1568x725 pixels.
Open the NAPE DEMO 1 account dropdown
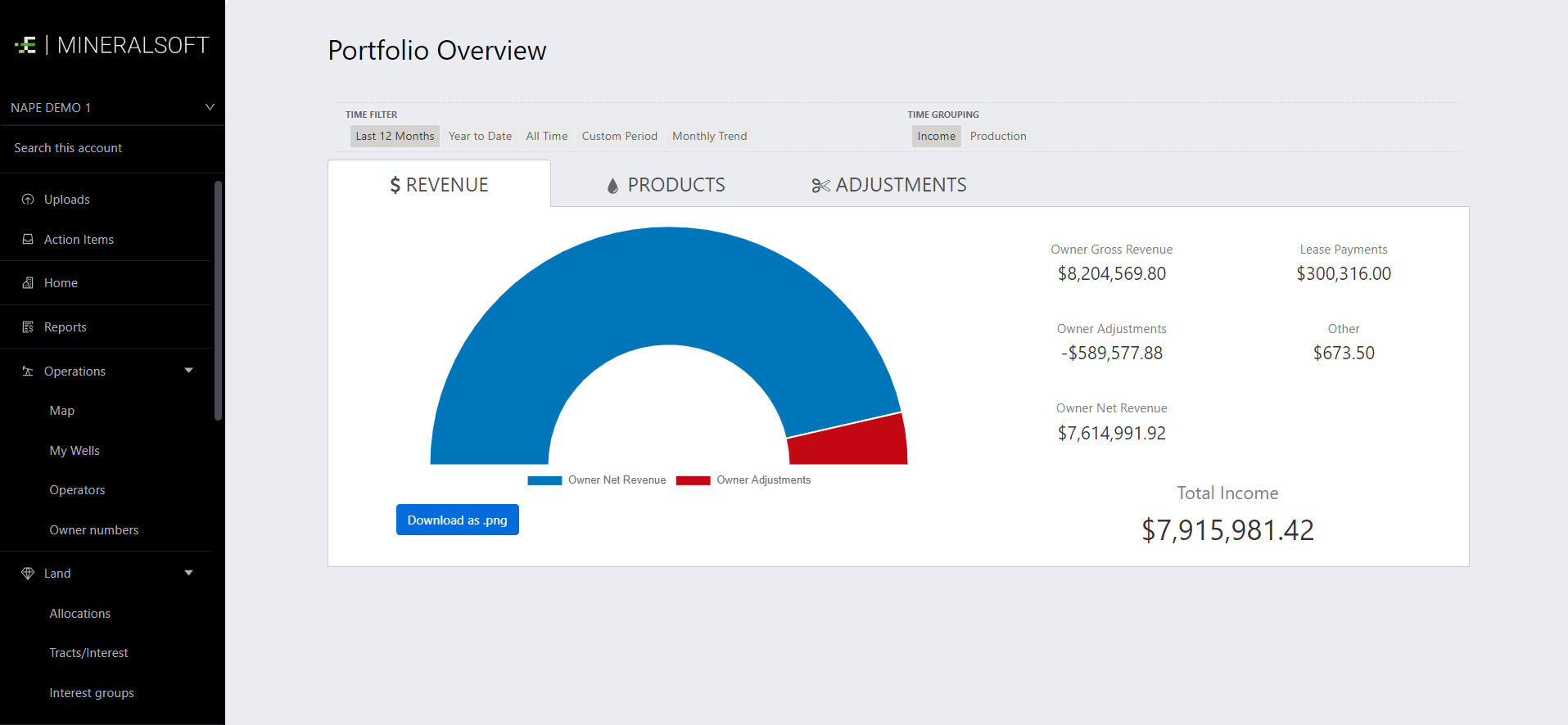[x=210, y=107]
